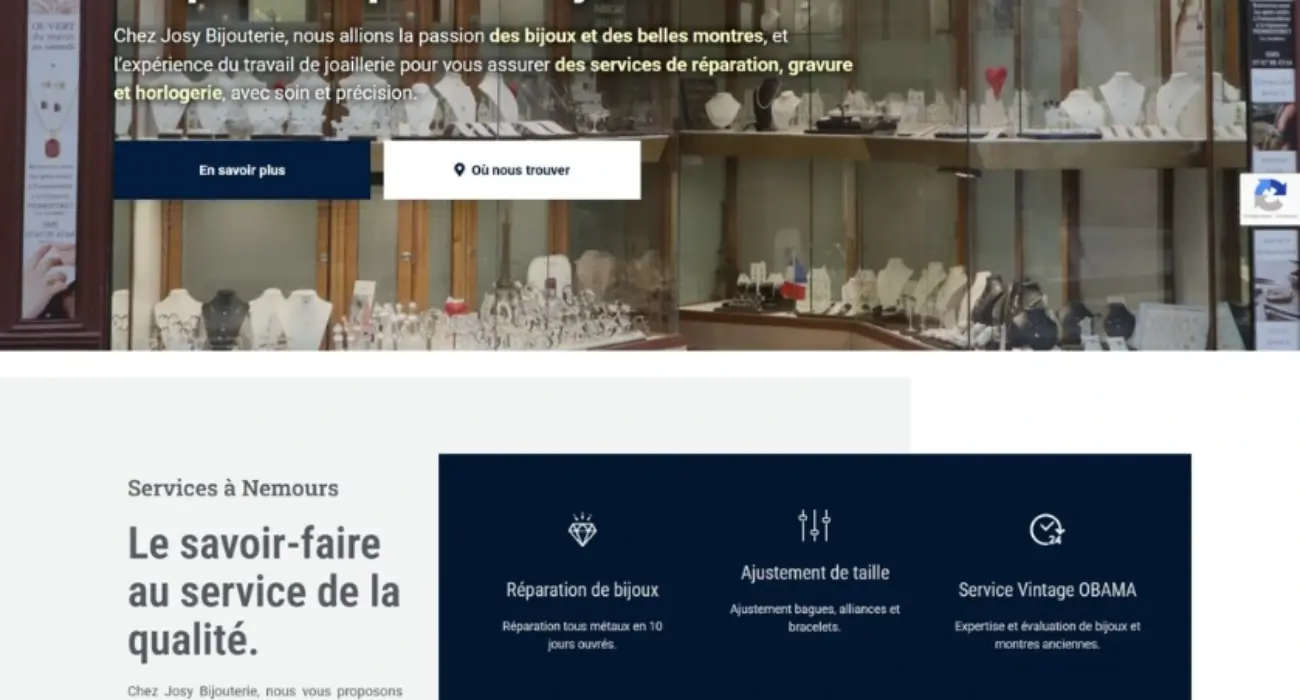Click the red heart in the shop window
Viewport: 1300px width, 700px height.
click(996, 80)
